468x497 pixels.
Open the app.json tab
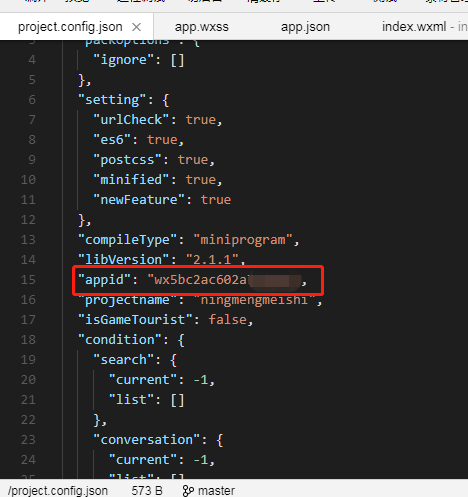305,27
